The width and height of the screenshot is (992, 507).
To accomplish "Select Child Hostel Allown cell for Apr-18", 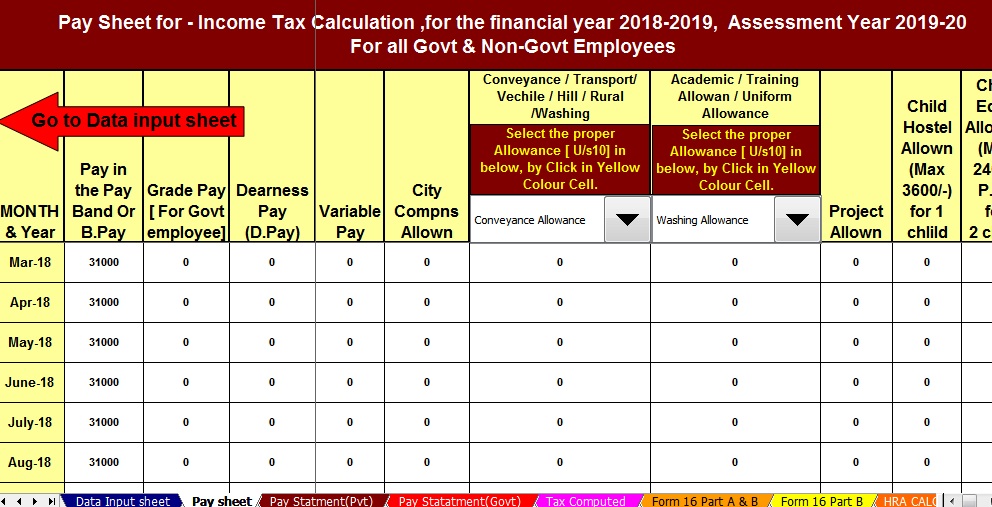I will (927, 303).
